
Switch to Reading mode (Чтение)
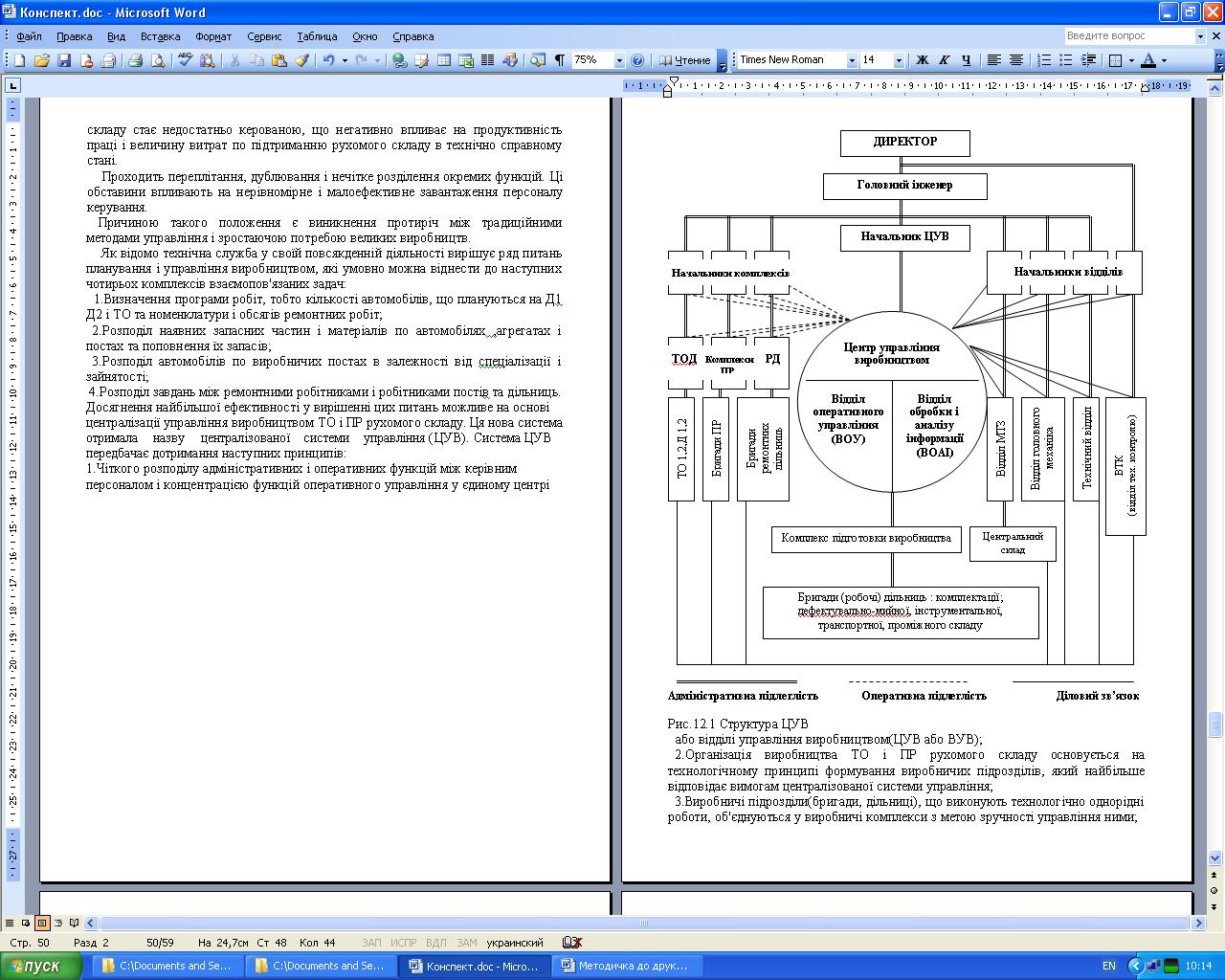pyautogui.click(x=685, y=60)
